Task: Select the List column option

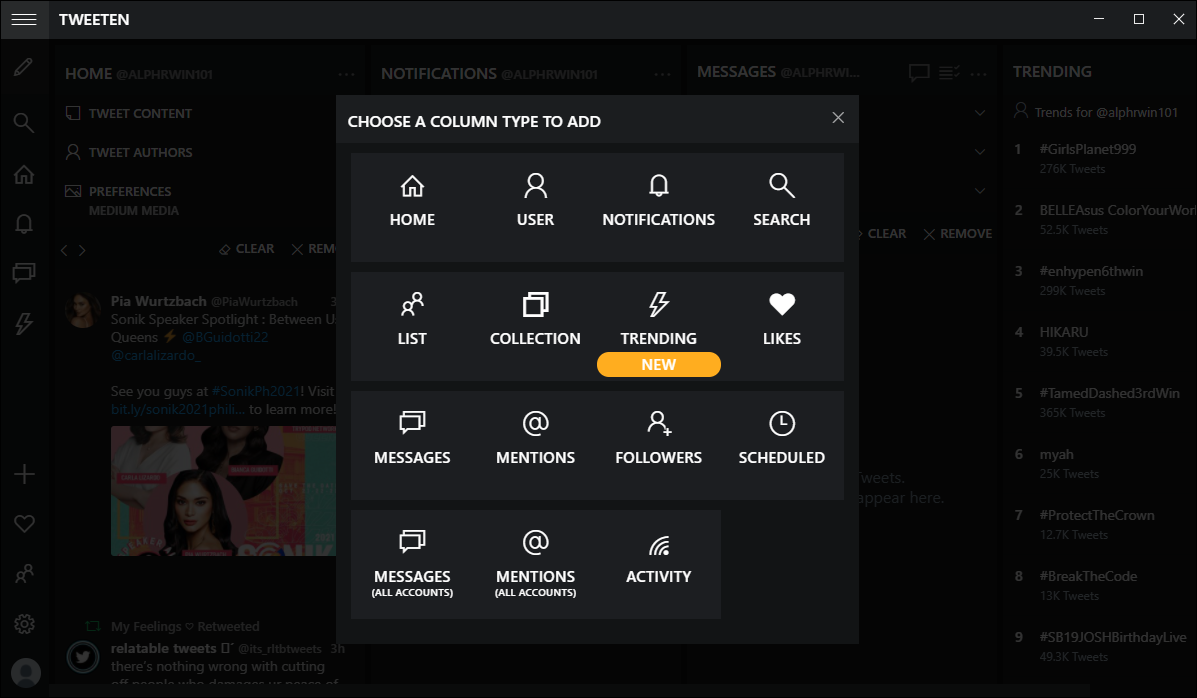Action: coord(412,320)
